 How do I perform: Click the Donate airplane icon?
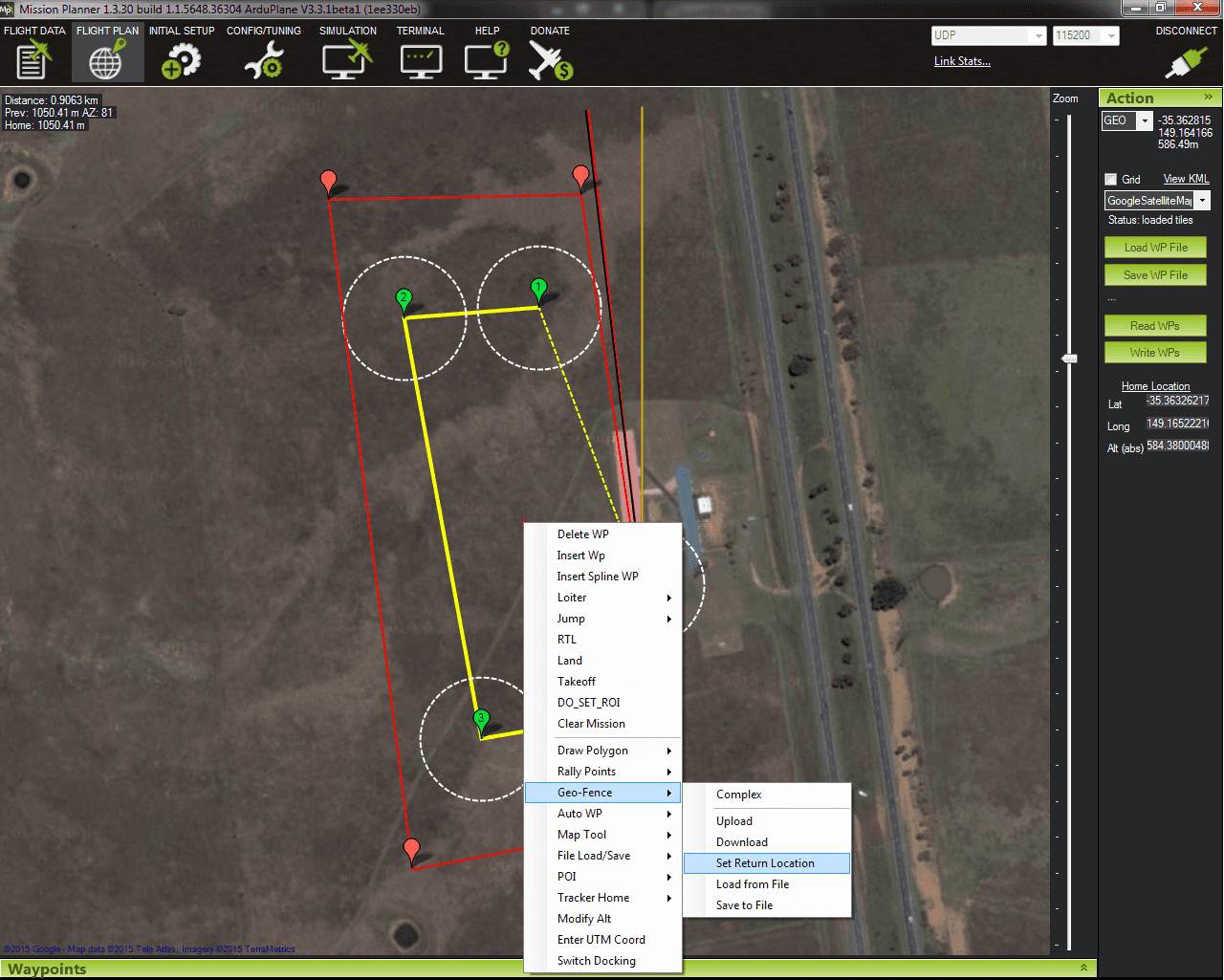550,59
